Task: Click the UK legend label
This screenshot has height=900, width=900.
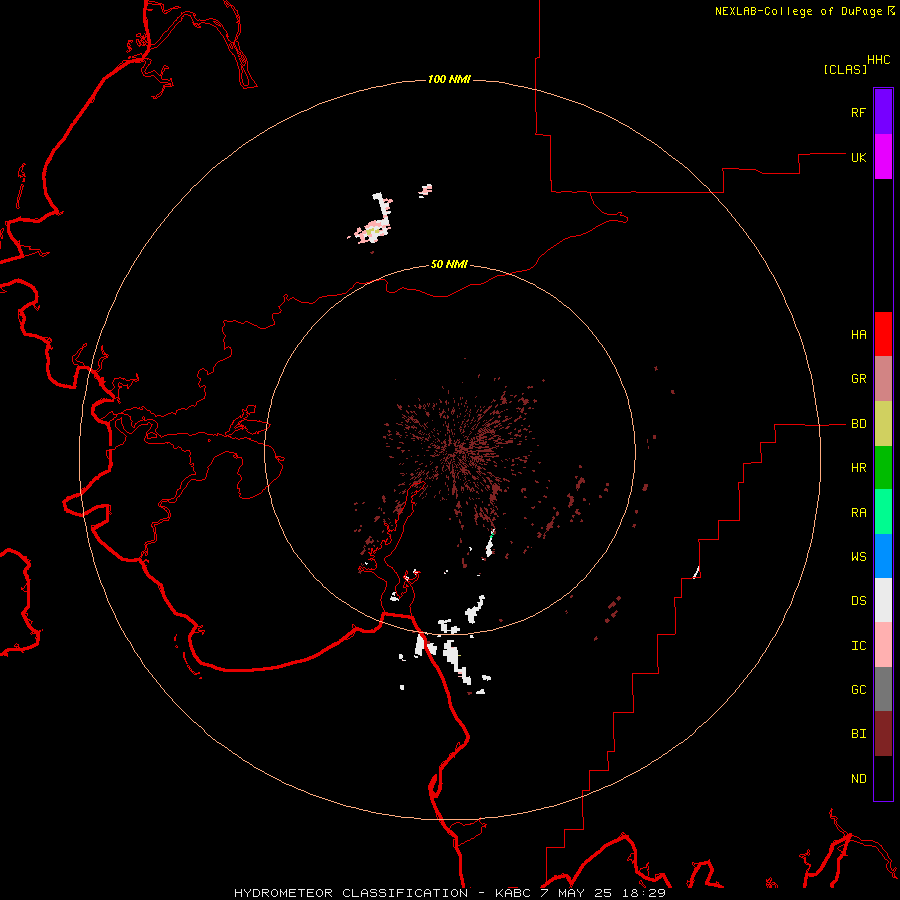Action: click(x=858, y=157)
